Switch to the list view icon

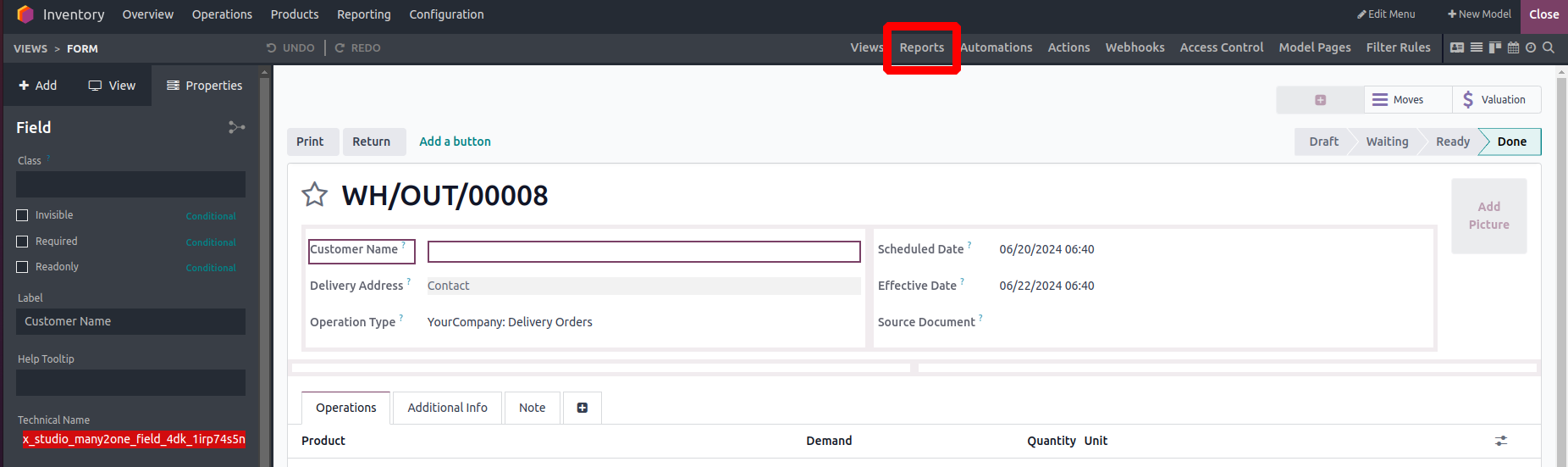[x=1477, y=48]
